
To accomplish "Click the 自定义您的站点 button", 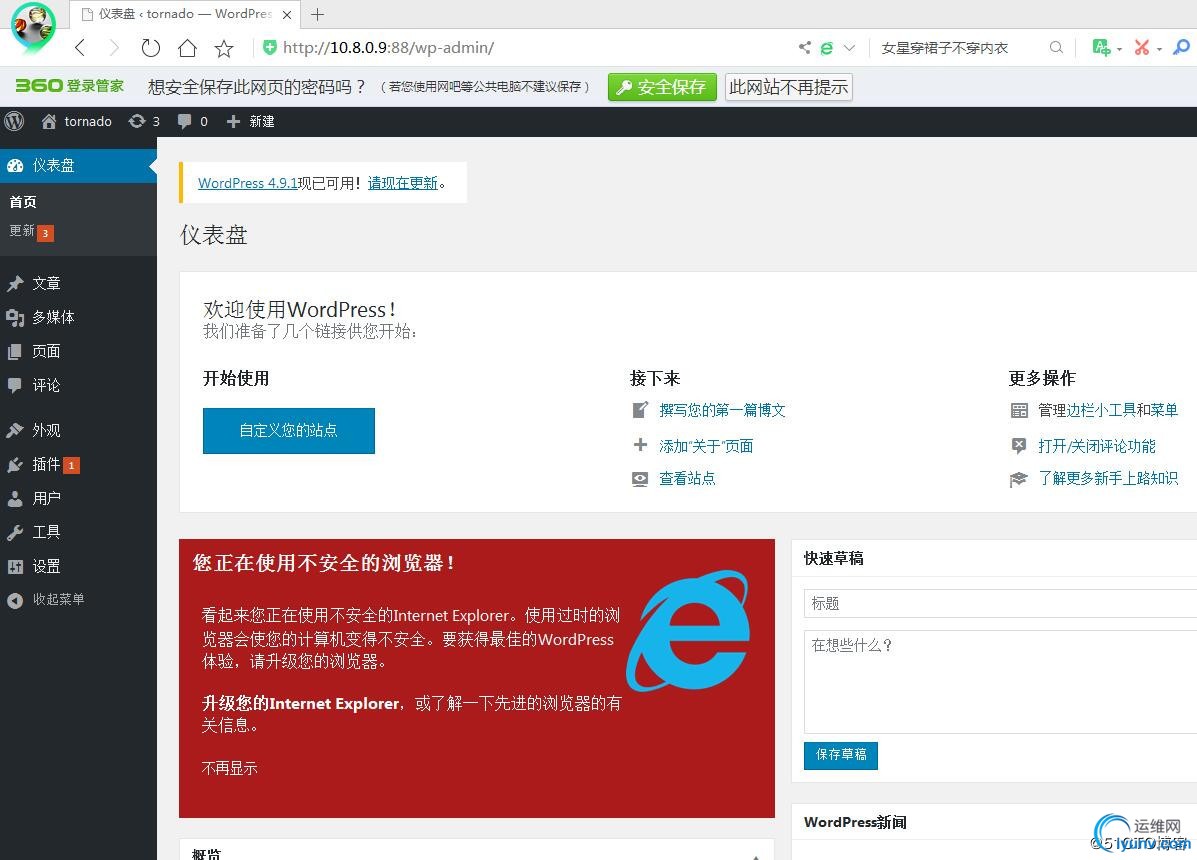I will coord(289,430).
